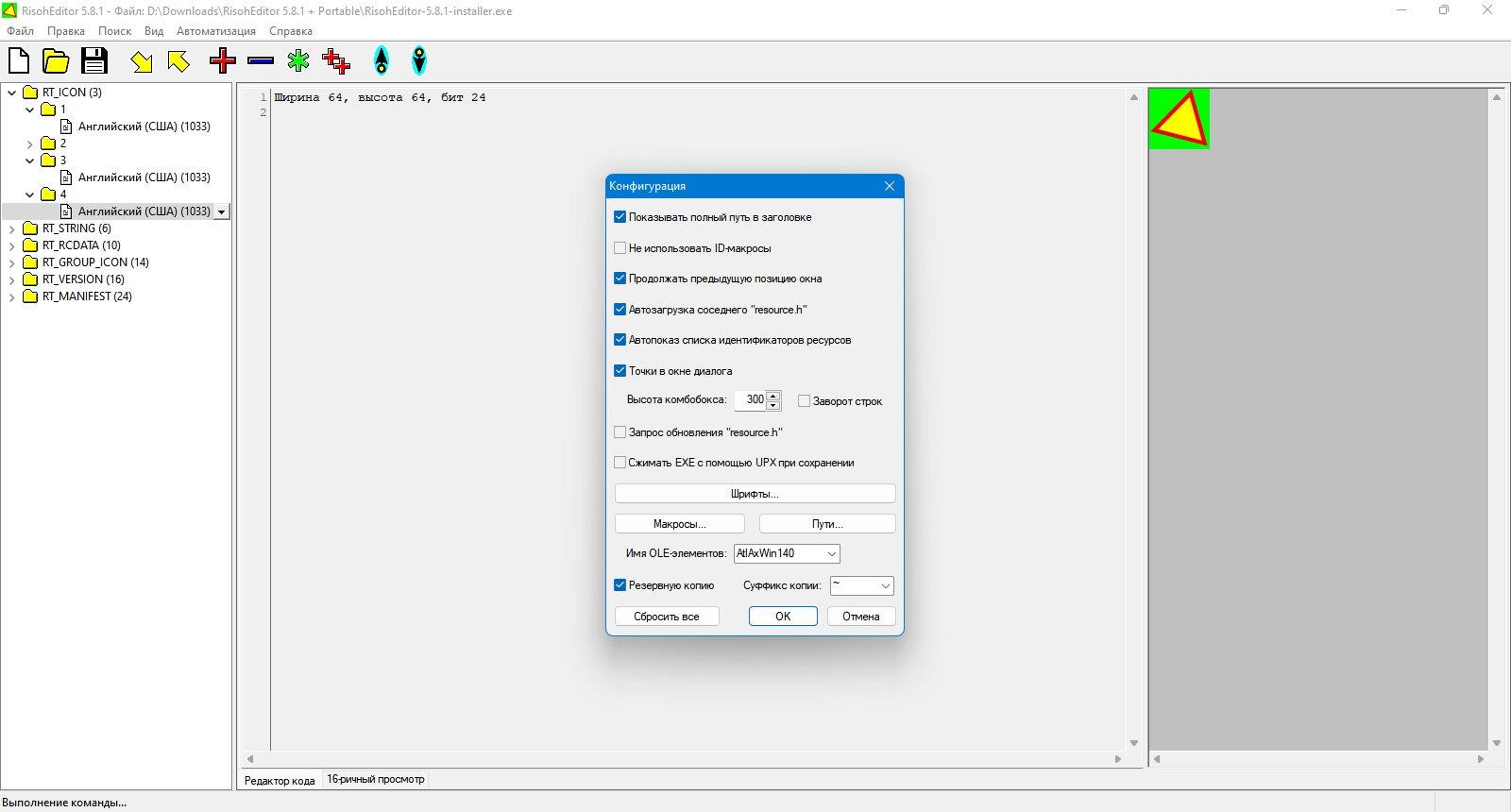Expand the RT_STRING (6) tree node
This screenshot has width=1511, height=812.
pos(12,228)
